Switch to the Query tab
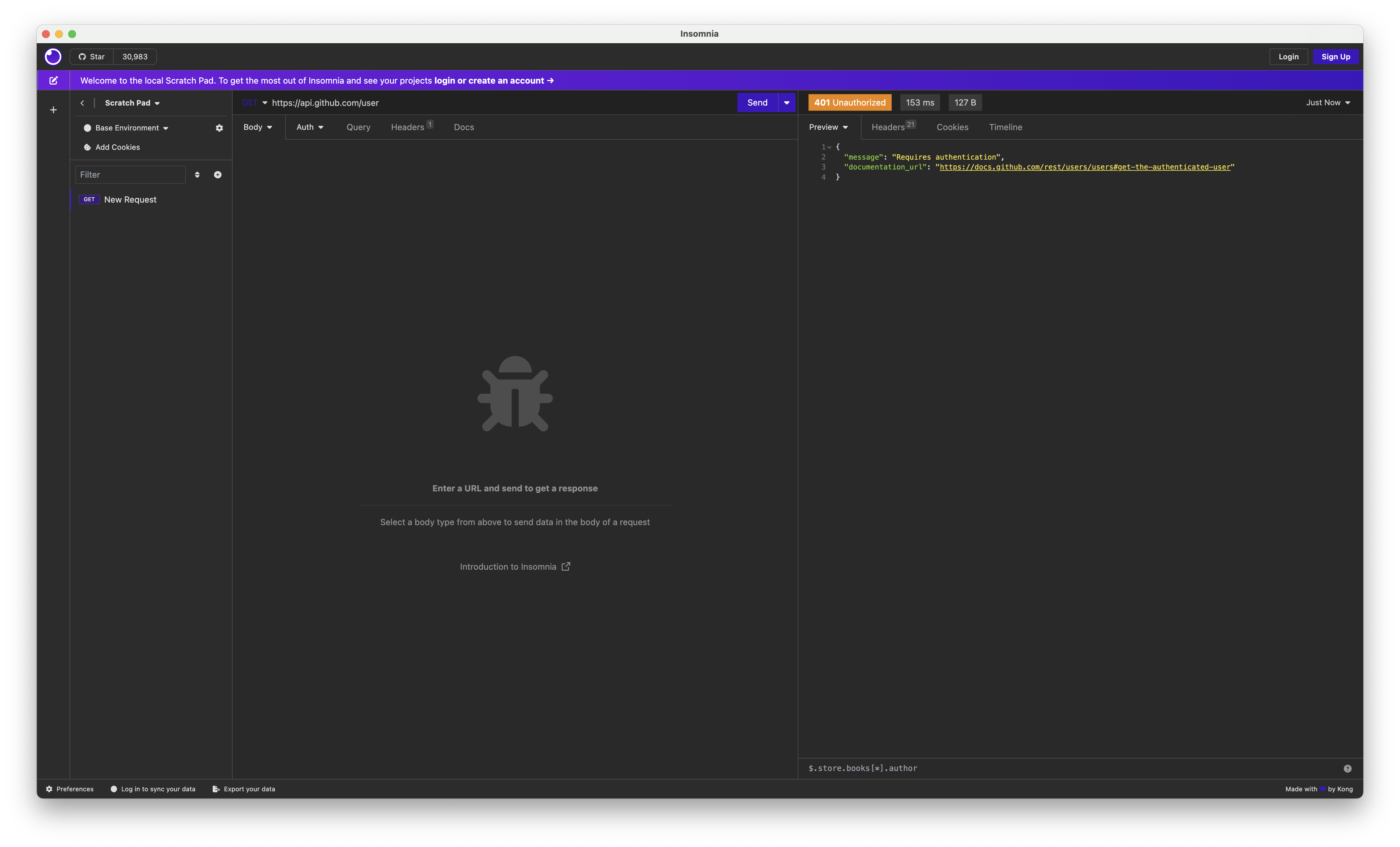The height and width of the screenshot is (847, 1400). [x=358, y=127]
